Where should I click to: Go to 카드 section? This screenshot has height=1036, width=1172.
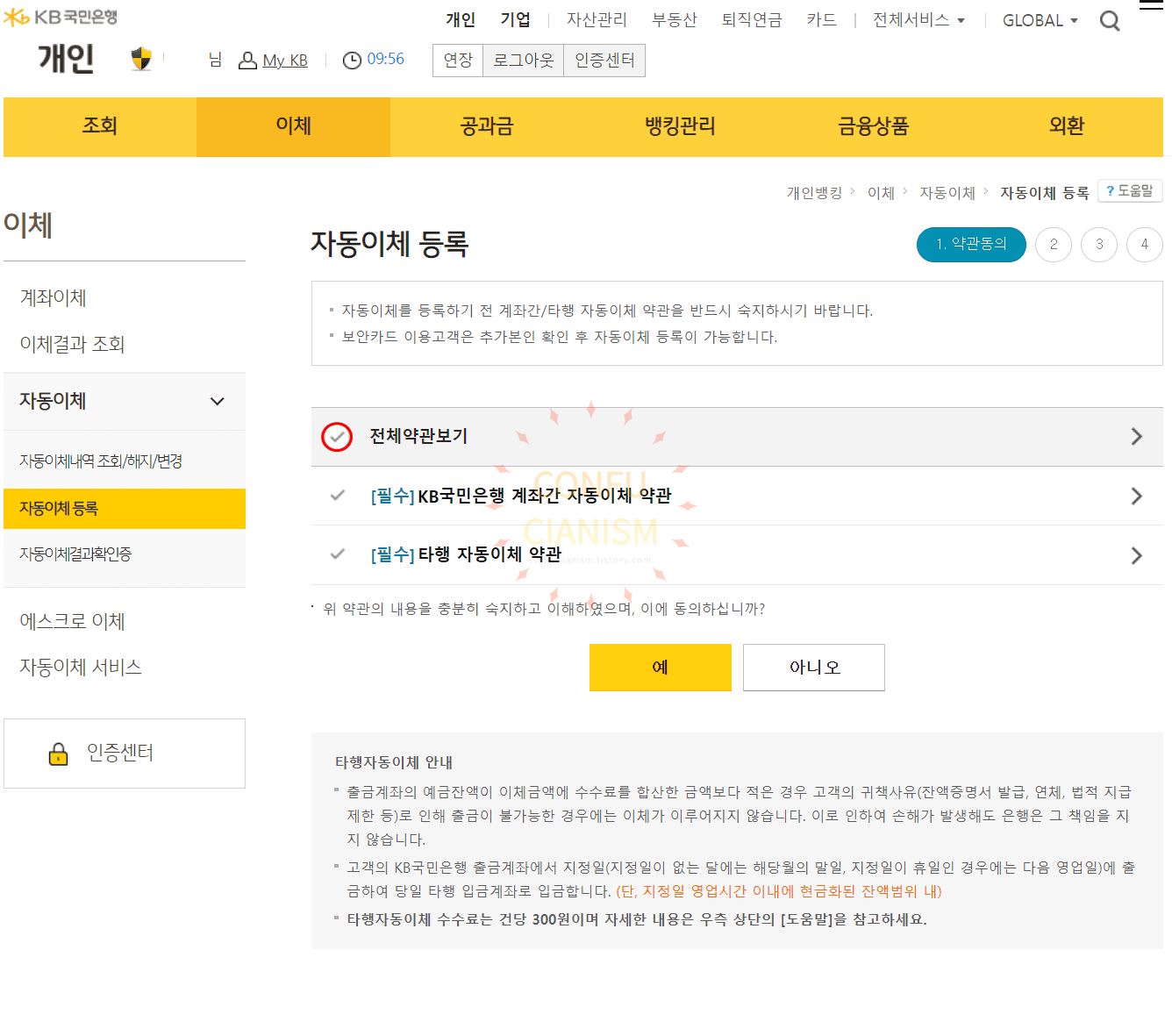822,20
